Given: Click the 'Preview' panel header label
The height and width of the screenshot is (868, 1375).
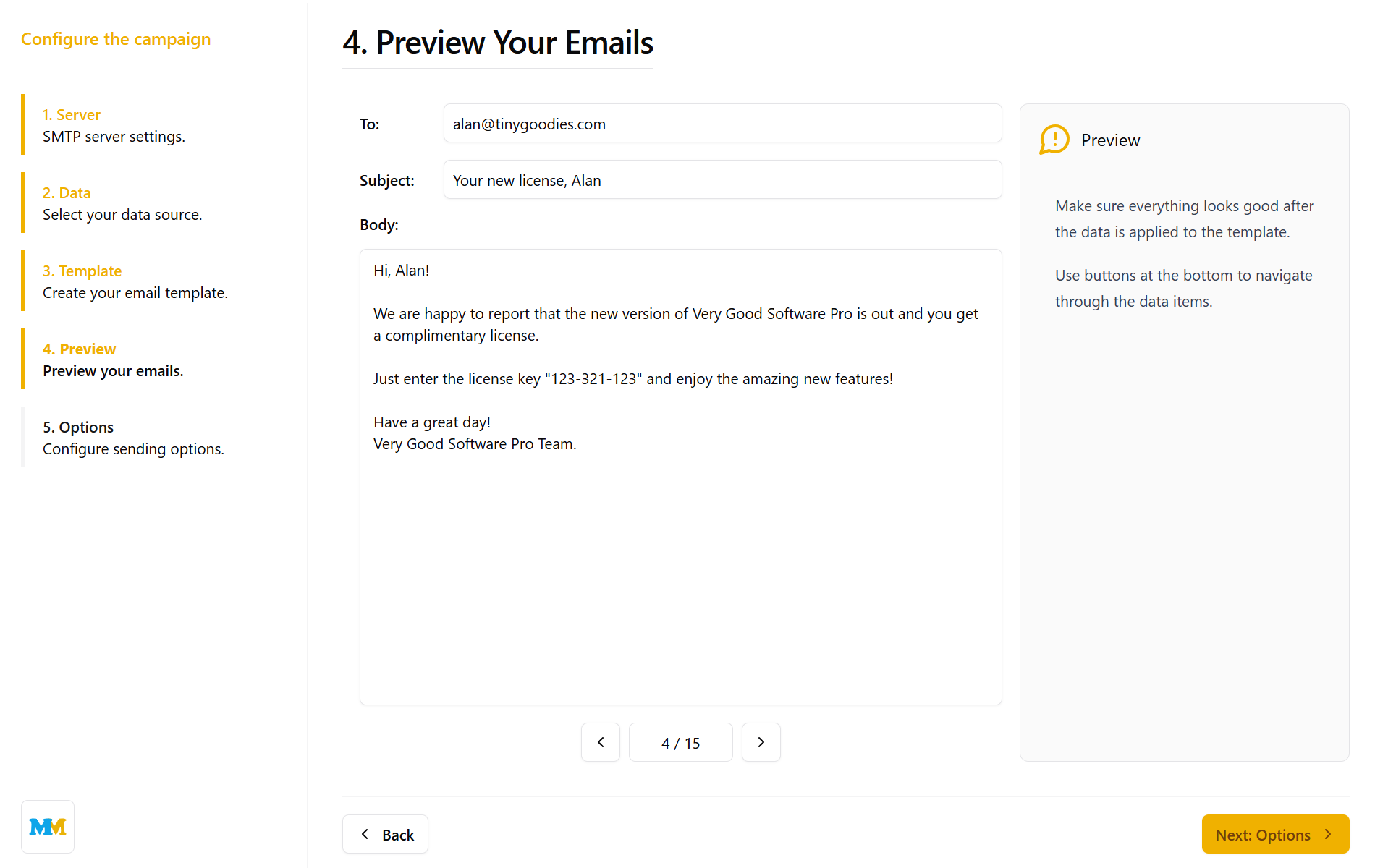Looking at the screenshot, I should (1110, 140).
